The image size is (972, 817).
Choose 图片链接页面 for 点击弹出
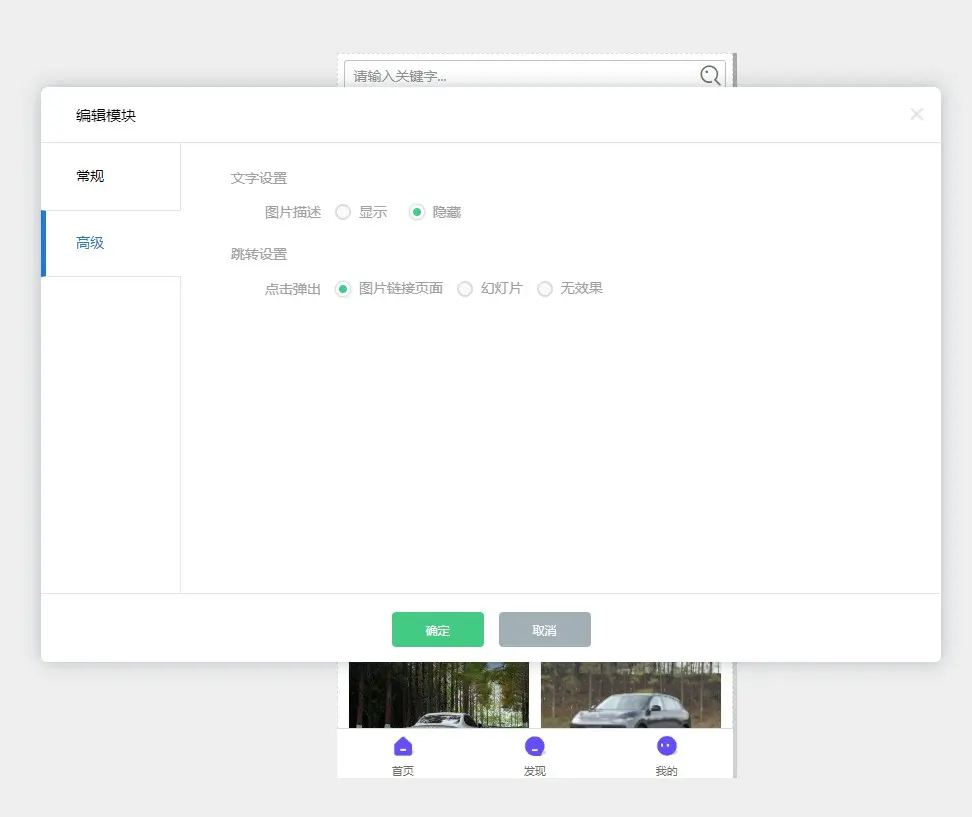(343, 289)
